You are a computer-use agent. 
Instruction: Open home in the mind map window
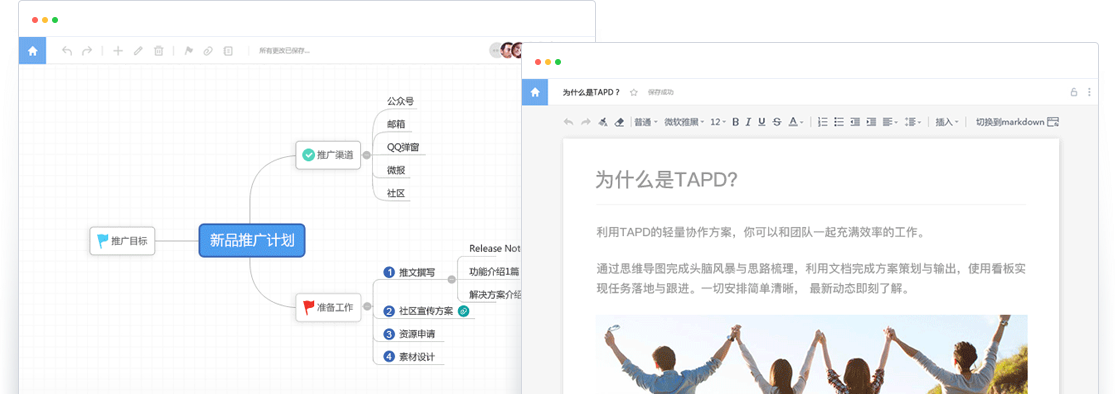pyautogui.click(x=33, y=50)
